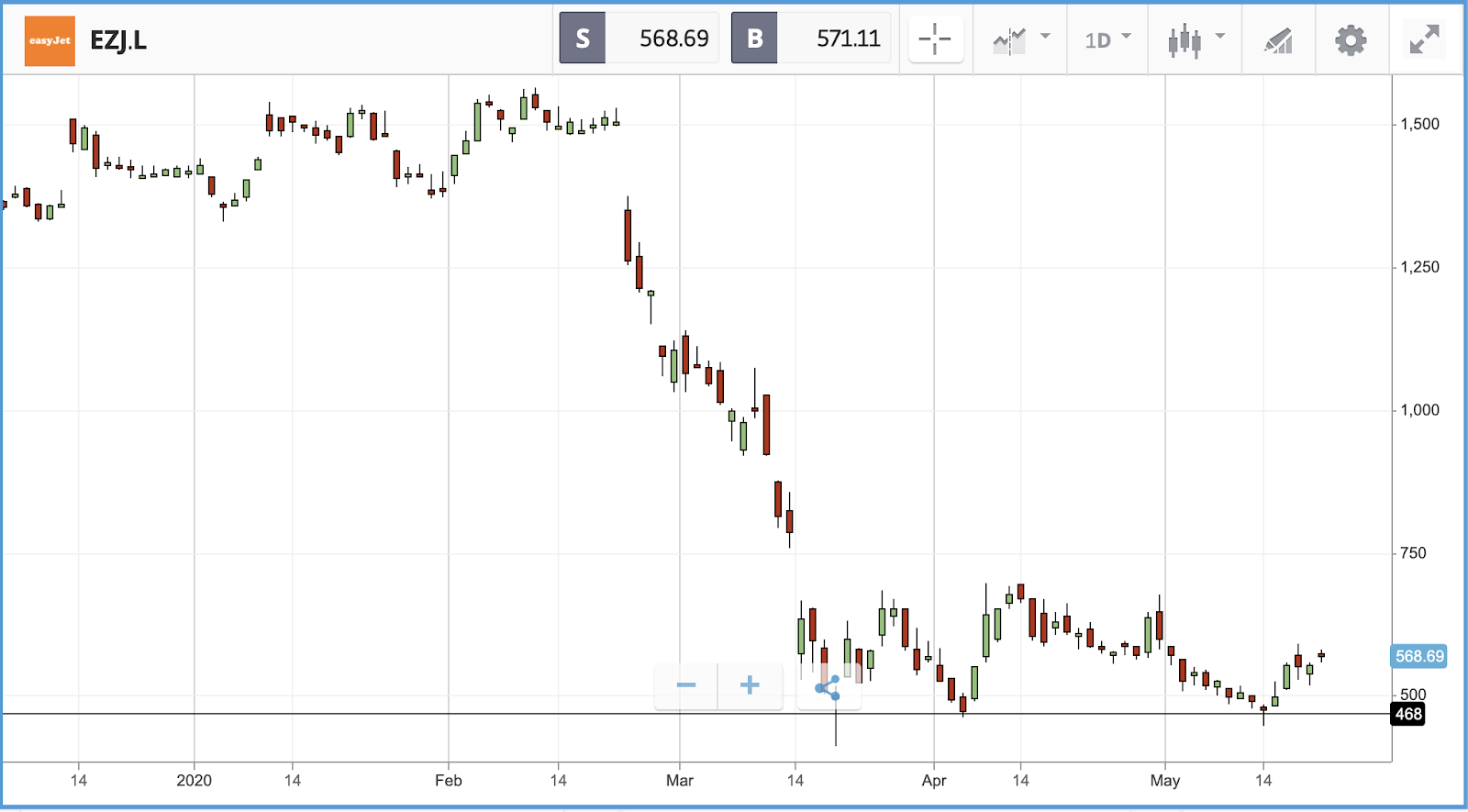Expand the 1D timeframe dropdown
This screenshot has height=812, width=1468.
[1108, 39]
